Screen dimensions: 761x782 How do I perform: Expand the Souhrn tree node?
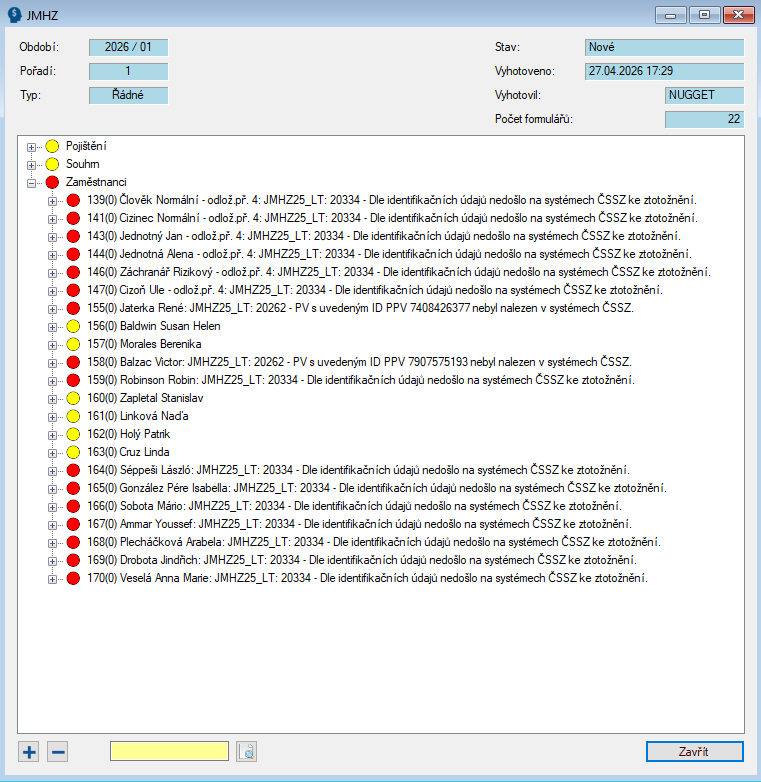(x=32, y=165)
